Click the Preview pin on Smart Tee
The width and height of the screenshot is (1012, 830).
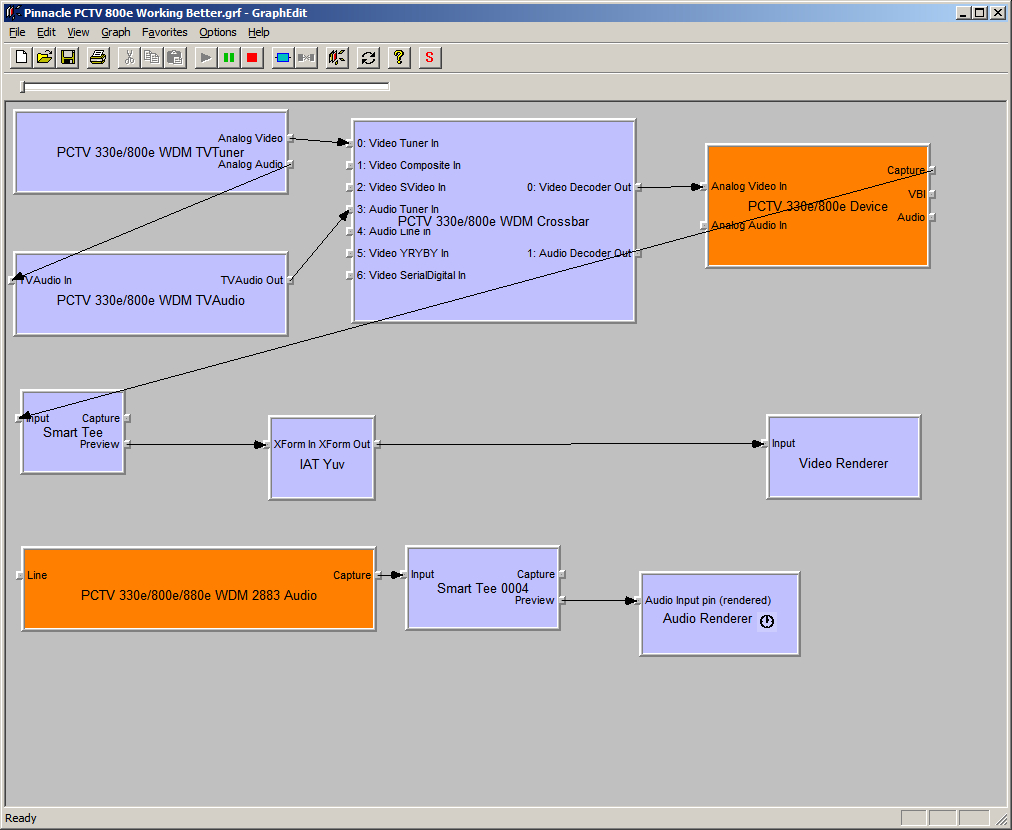(127, 444)
